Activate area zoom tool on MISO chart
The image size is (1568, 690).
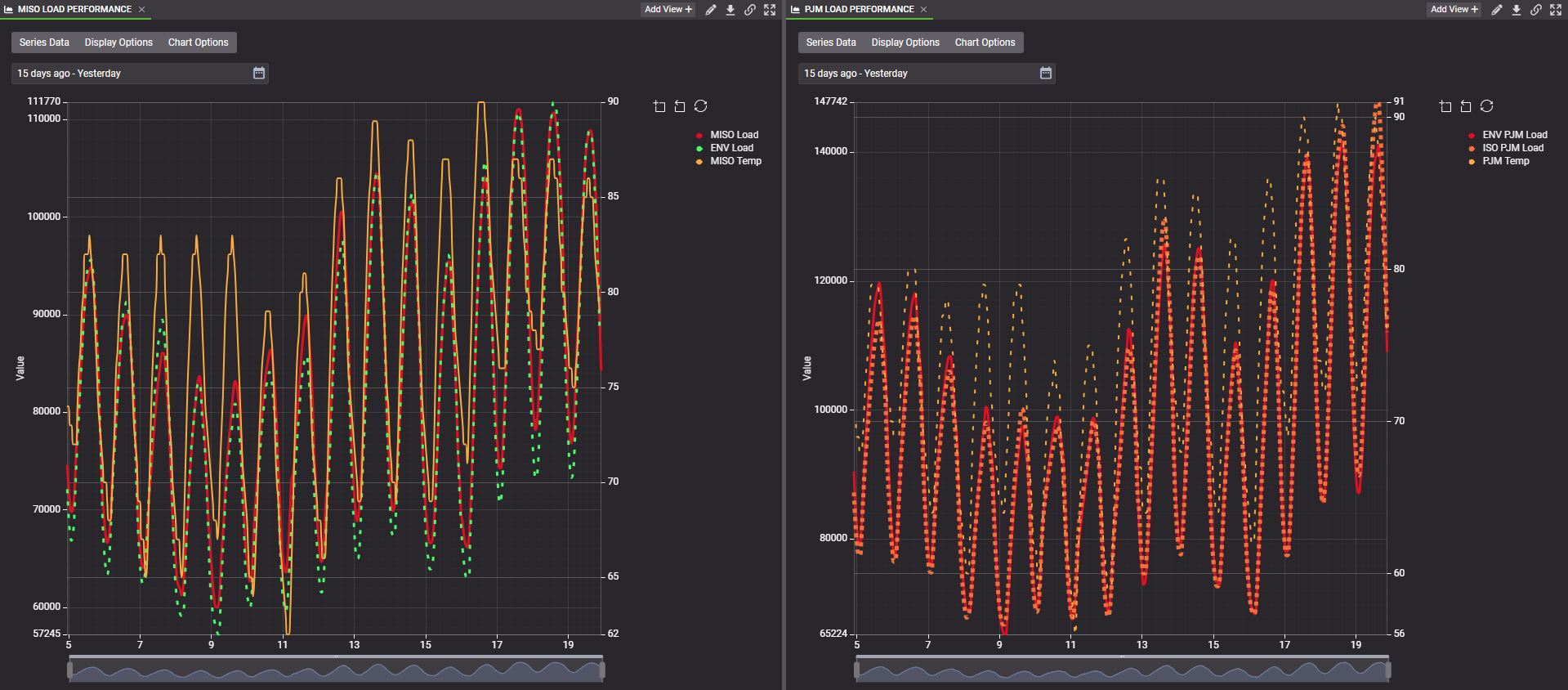click(659, 106)
